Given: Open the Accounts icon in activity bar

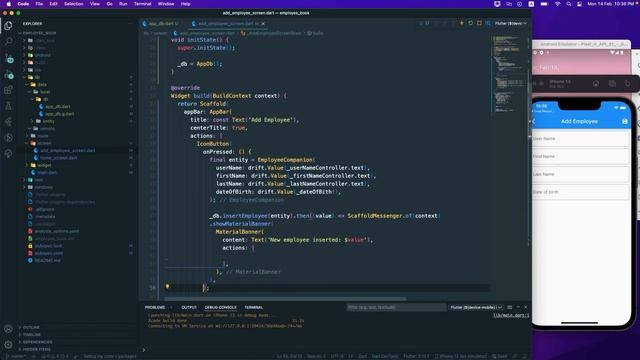Looking at the screenshot, I should (8, 329).
